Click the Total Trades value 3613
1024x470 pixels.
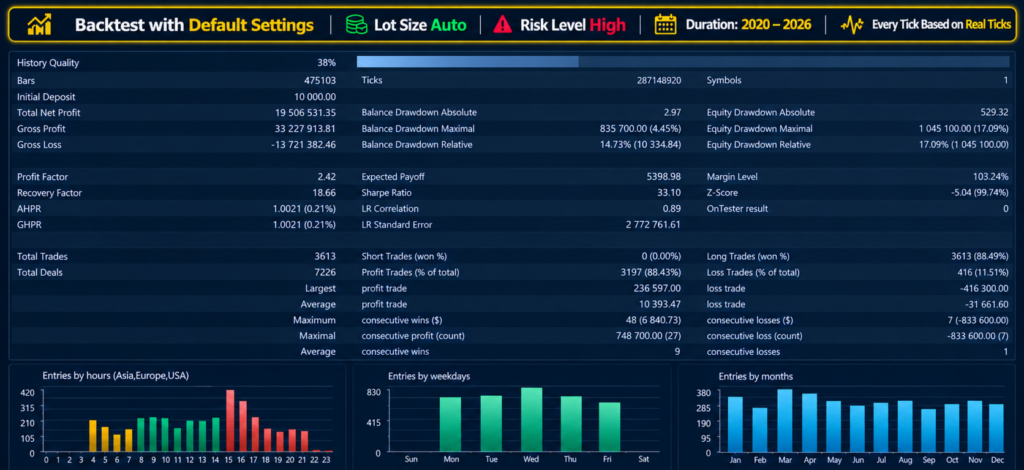326,257
